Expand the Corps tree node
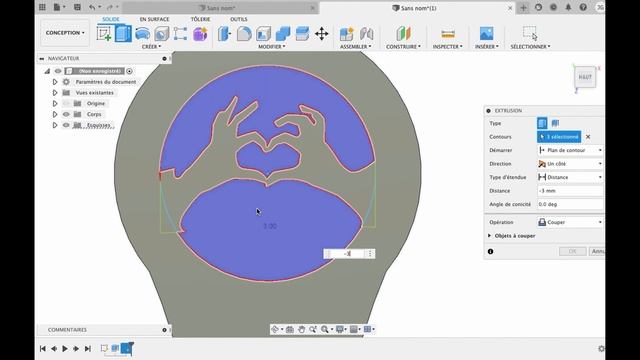Image resolution: width=640 pixels, height=360 pixels. [x=55, y=114]
